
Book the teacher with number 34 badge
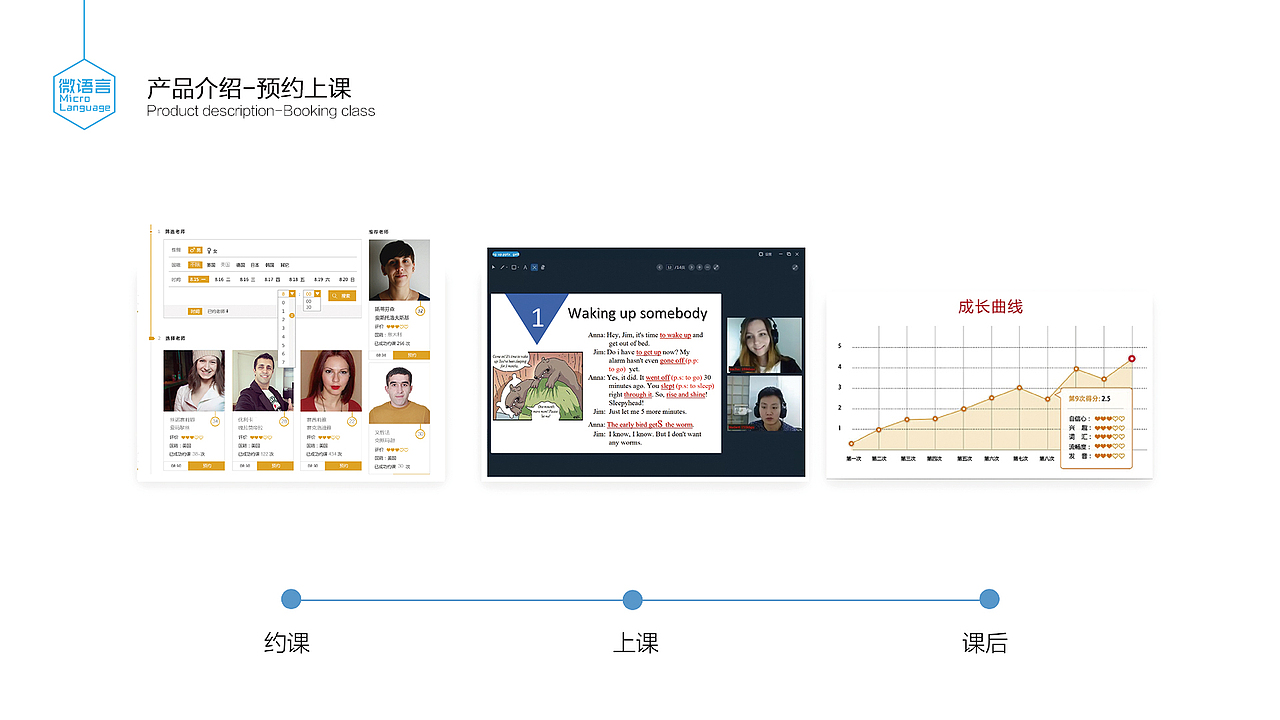207,465
